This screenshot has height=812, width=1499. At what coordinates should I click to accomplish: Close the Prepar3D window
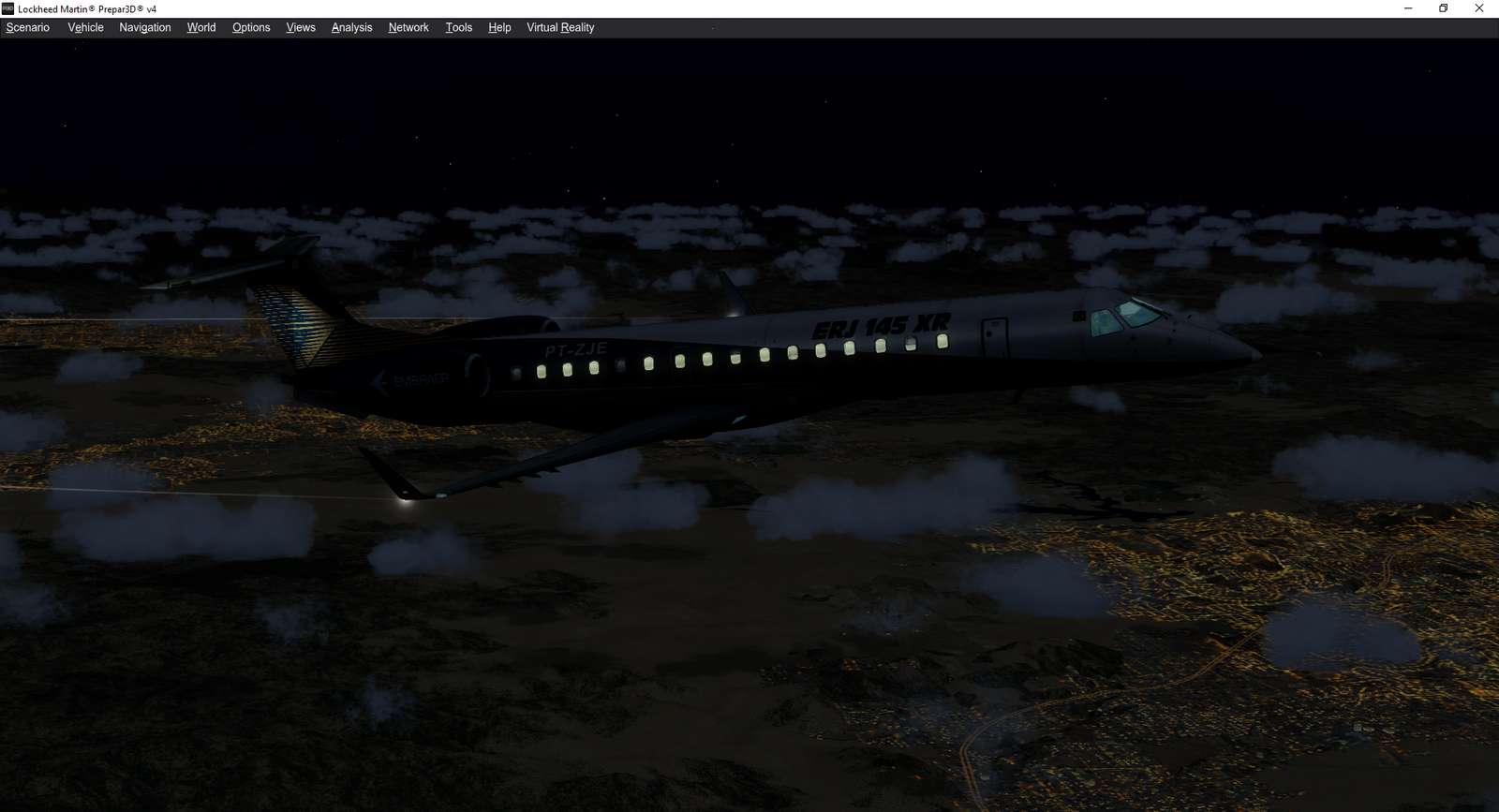pos(1479,8)
